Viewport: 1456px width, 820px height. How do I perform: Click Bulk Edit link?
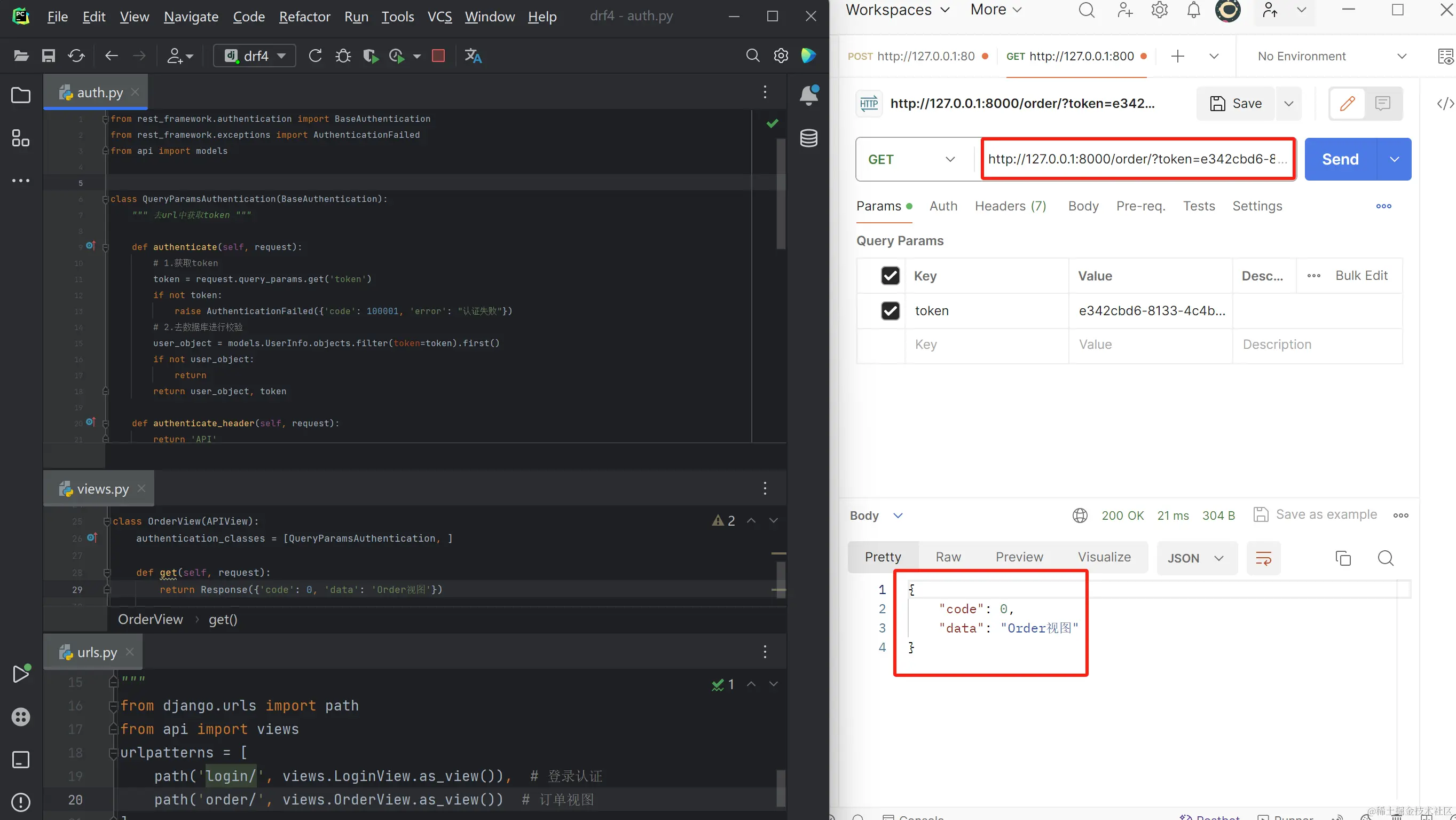tap(1361, 276)
